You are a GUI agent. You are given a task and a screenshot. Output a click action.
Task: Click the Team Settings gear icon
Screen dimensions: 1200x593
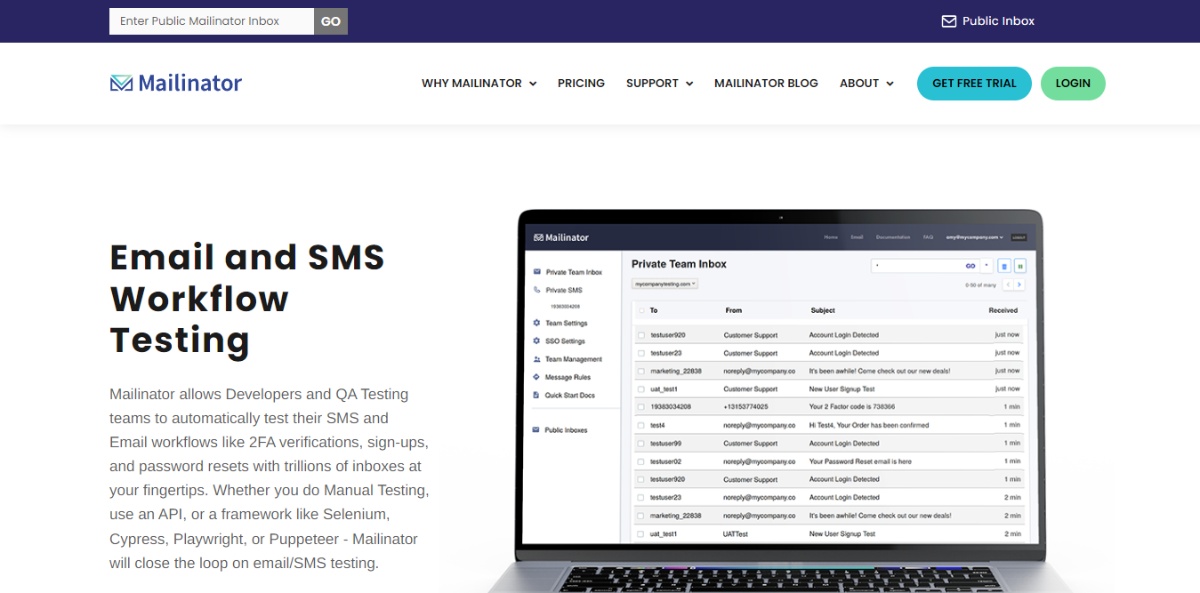click(537, 323)
